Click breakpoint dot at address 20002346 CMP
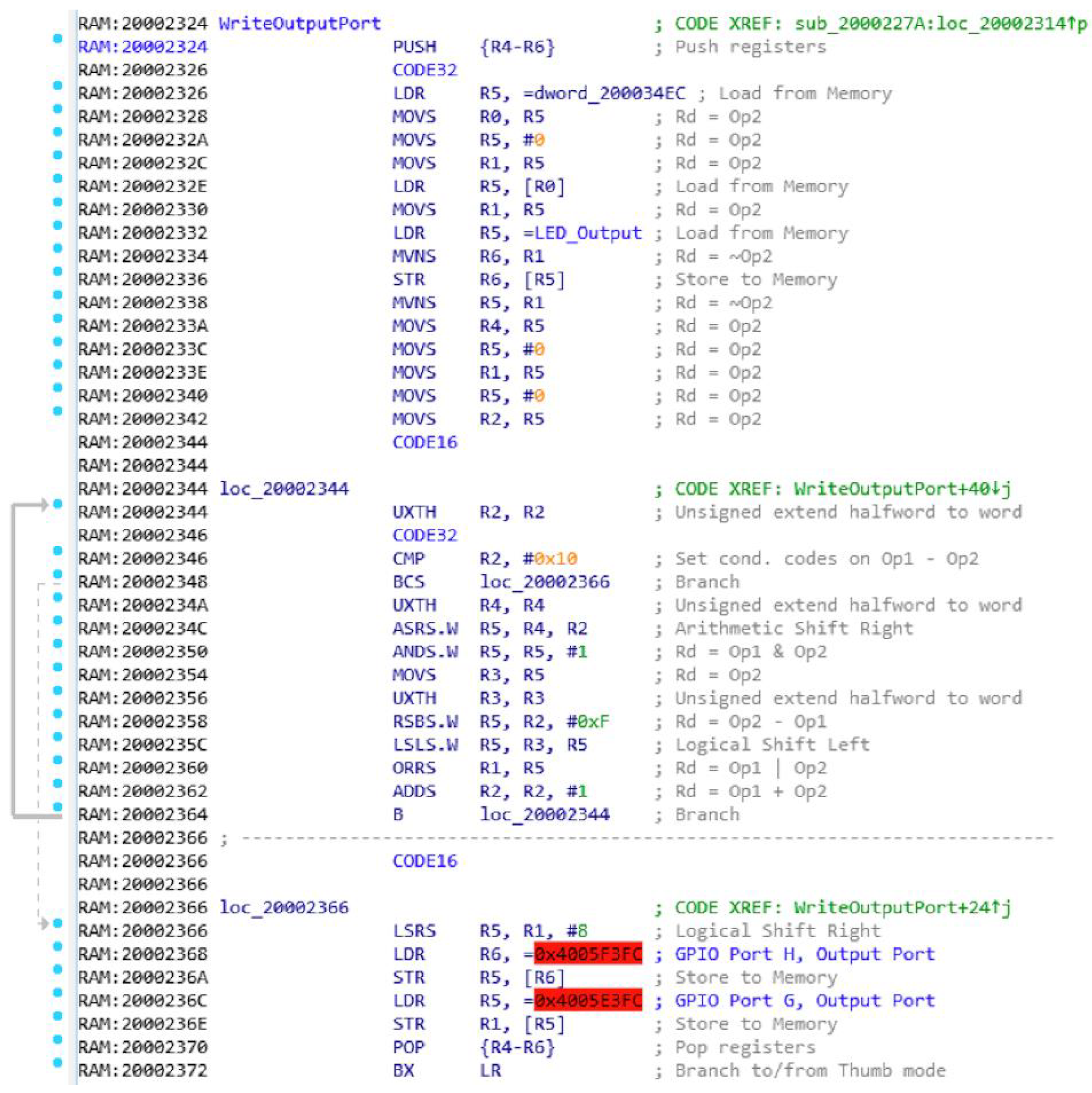The width and height of the screenshot is (1092, 1093). pyautogui.click(x=57, y=550)
